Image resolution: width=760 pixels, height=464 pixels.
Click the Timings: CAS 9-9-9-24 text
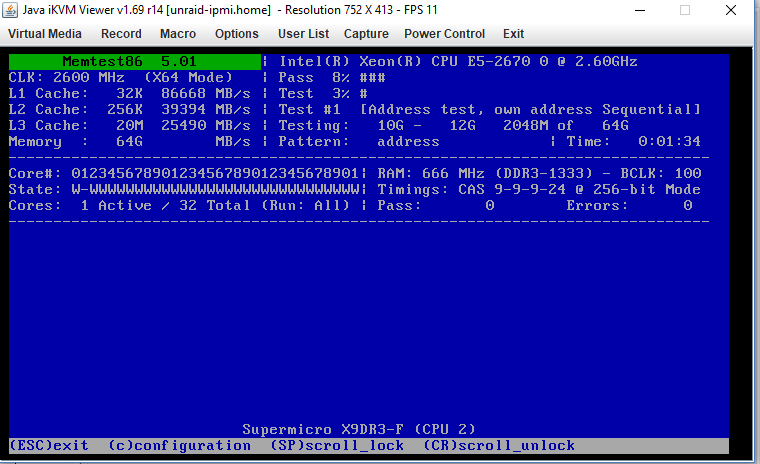[x=539, y=190]
